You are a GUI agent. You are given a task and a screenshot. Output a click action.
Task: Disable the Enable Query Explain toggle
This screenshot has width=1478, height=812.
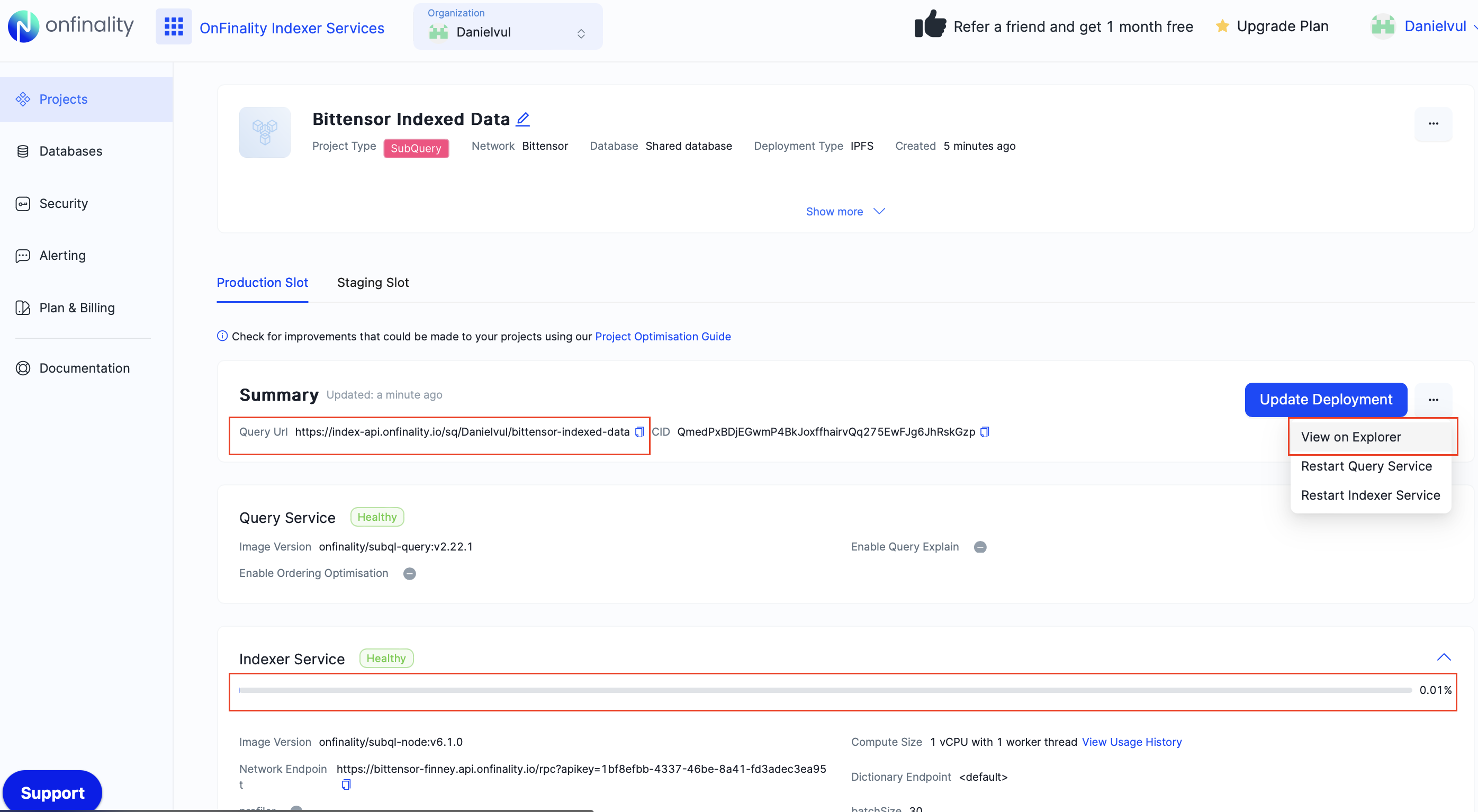(980, 547)
